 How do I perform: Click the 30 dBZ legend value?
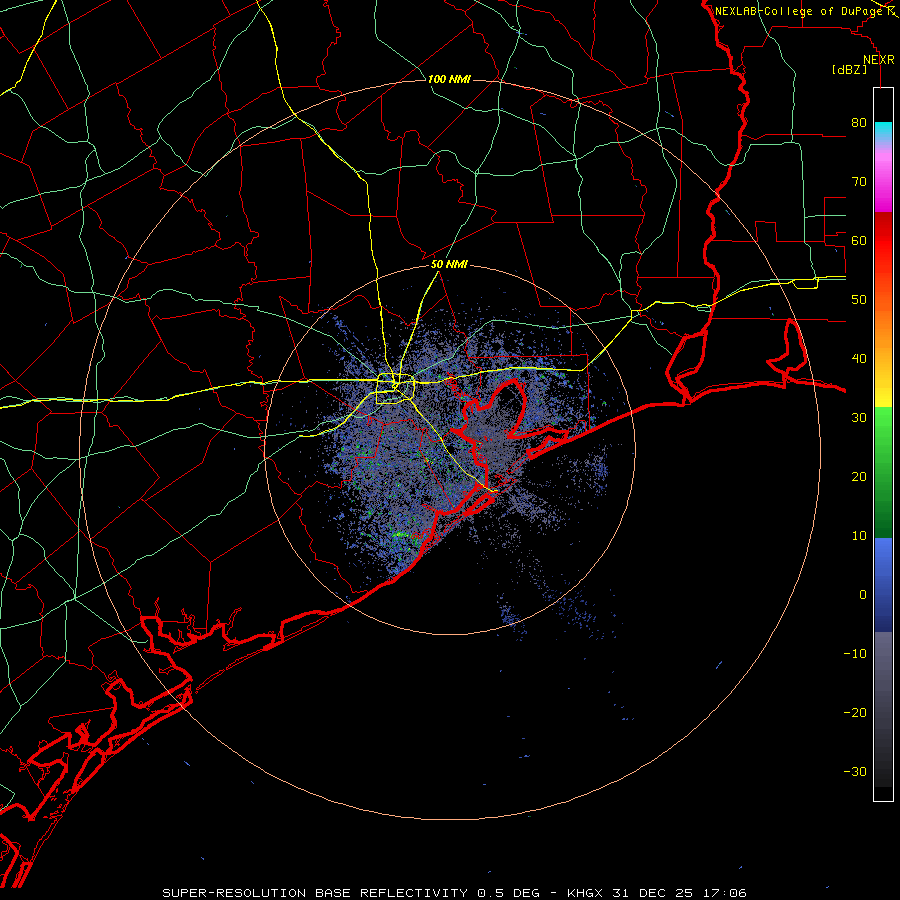(x=859, y=418)
